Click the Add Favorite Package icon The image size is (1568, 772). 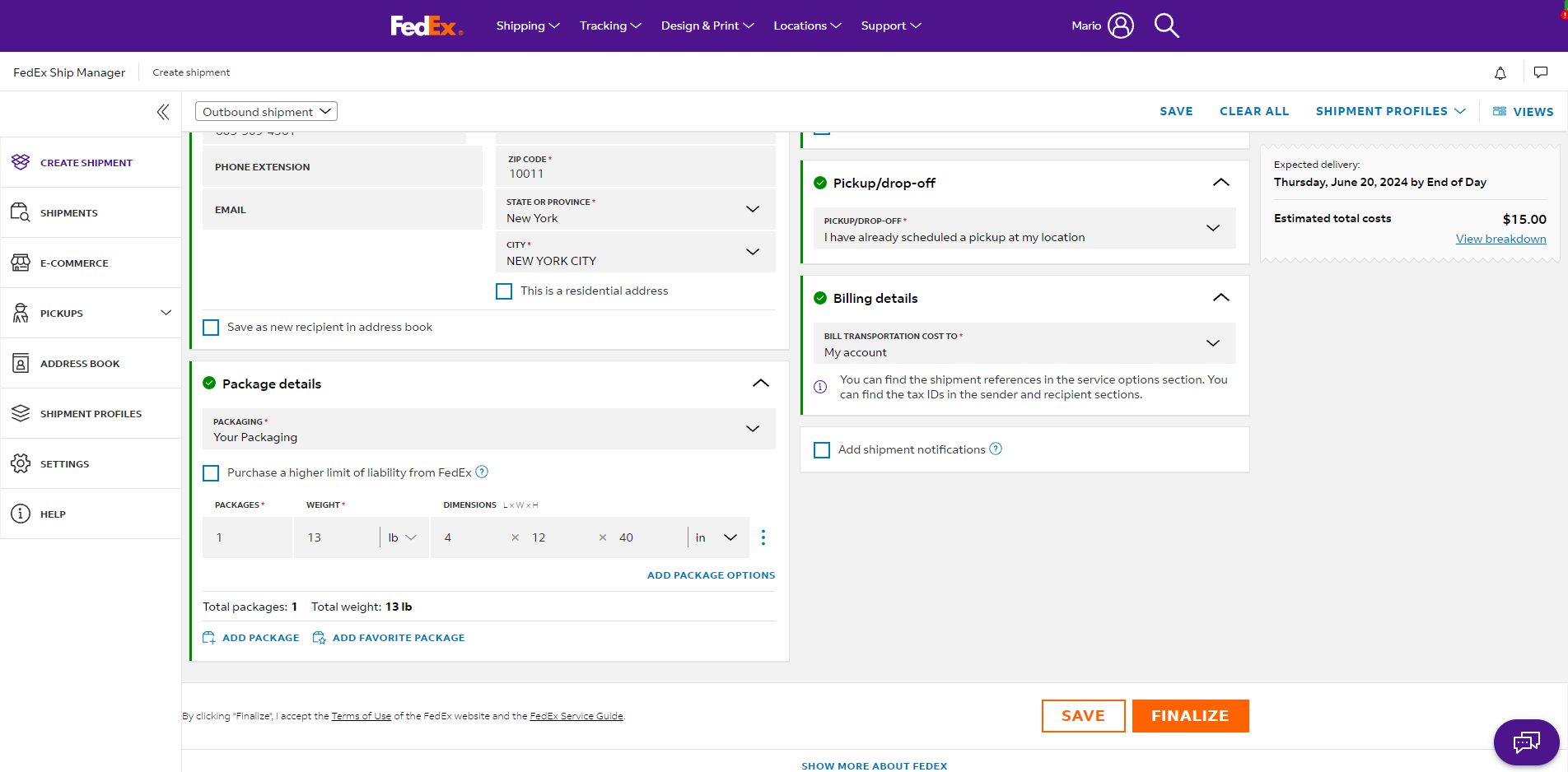click(320, 638)
